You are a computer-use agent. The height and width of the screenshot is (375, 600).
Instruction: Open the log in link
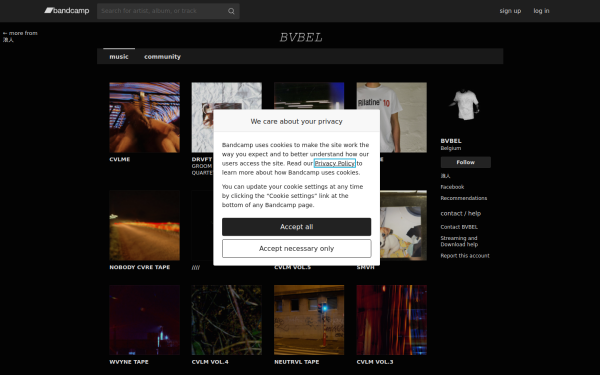click(x=541, y=11)
